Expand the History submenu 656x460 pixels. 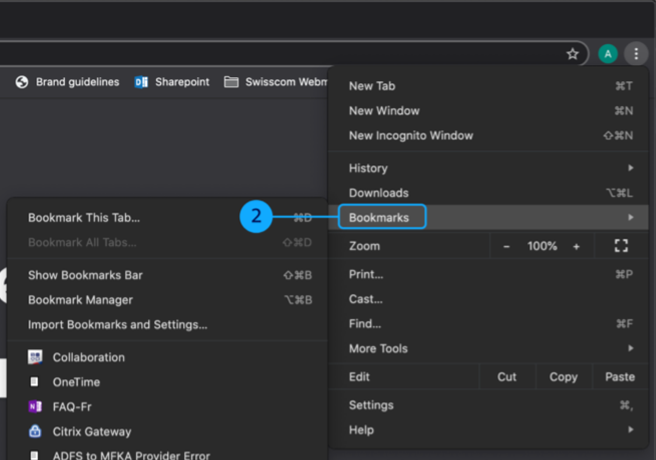coord(490,168)
